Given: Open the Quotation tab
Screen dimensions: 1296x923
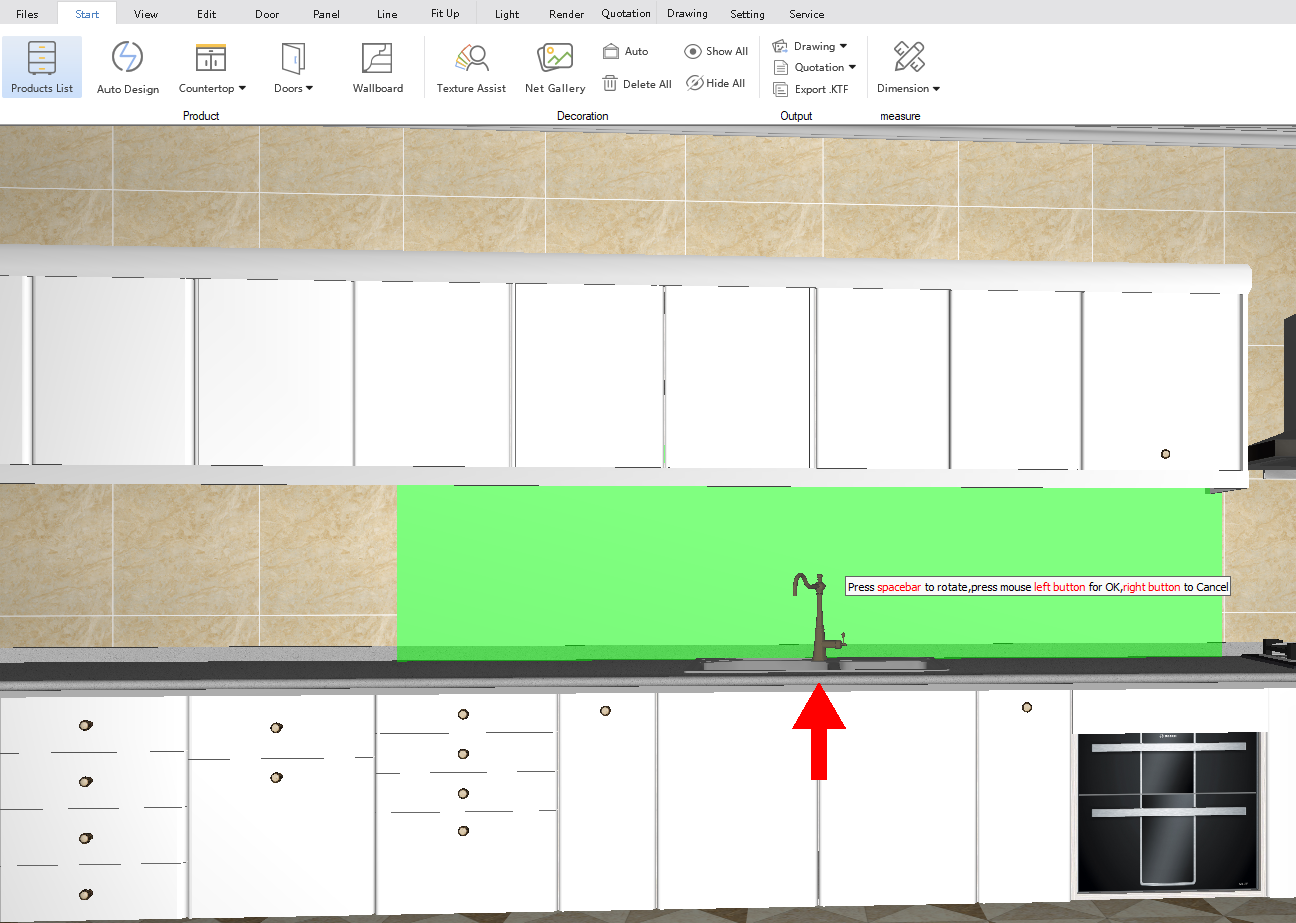Looking at the screenshot, I should (x=626, y=14).
